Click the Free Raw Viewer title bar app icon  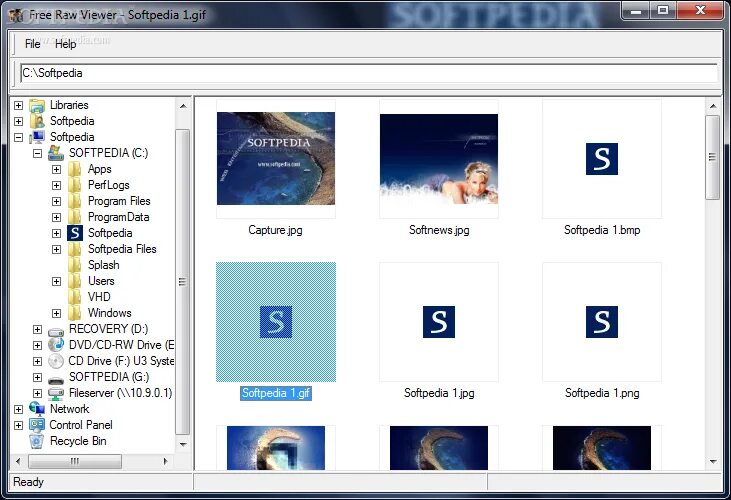tap(16, 15)
